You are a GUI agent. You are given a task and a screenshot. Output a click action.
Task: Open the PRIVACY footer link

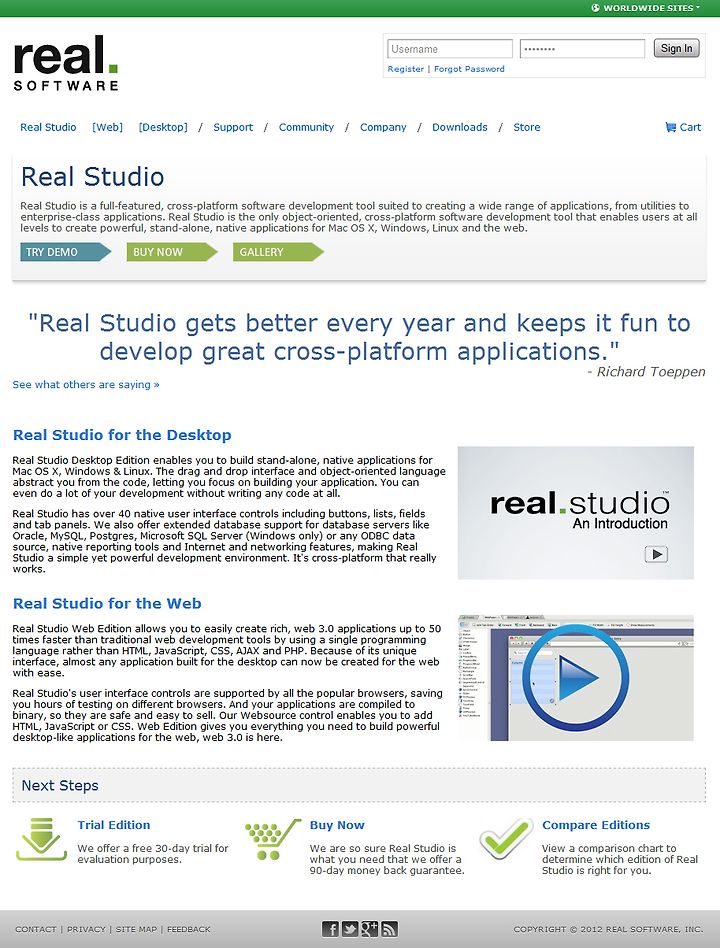(86, 929)
